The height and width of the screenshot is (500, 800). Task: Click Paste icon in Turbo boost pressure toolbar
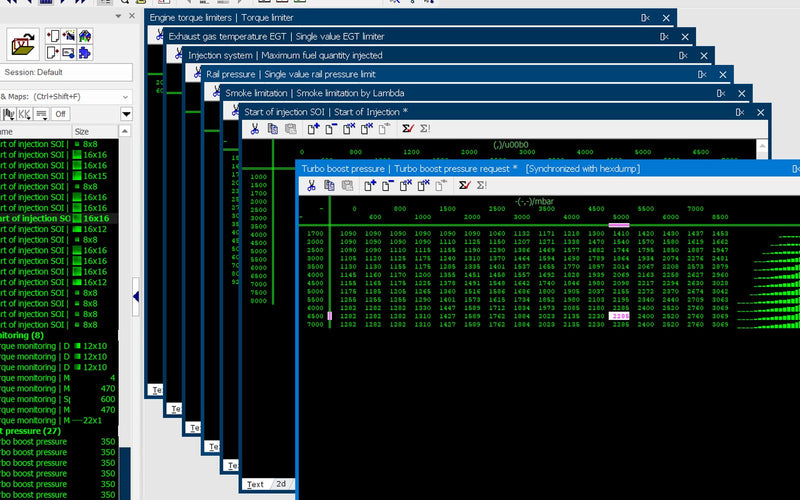[x=347, y=186]
